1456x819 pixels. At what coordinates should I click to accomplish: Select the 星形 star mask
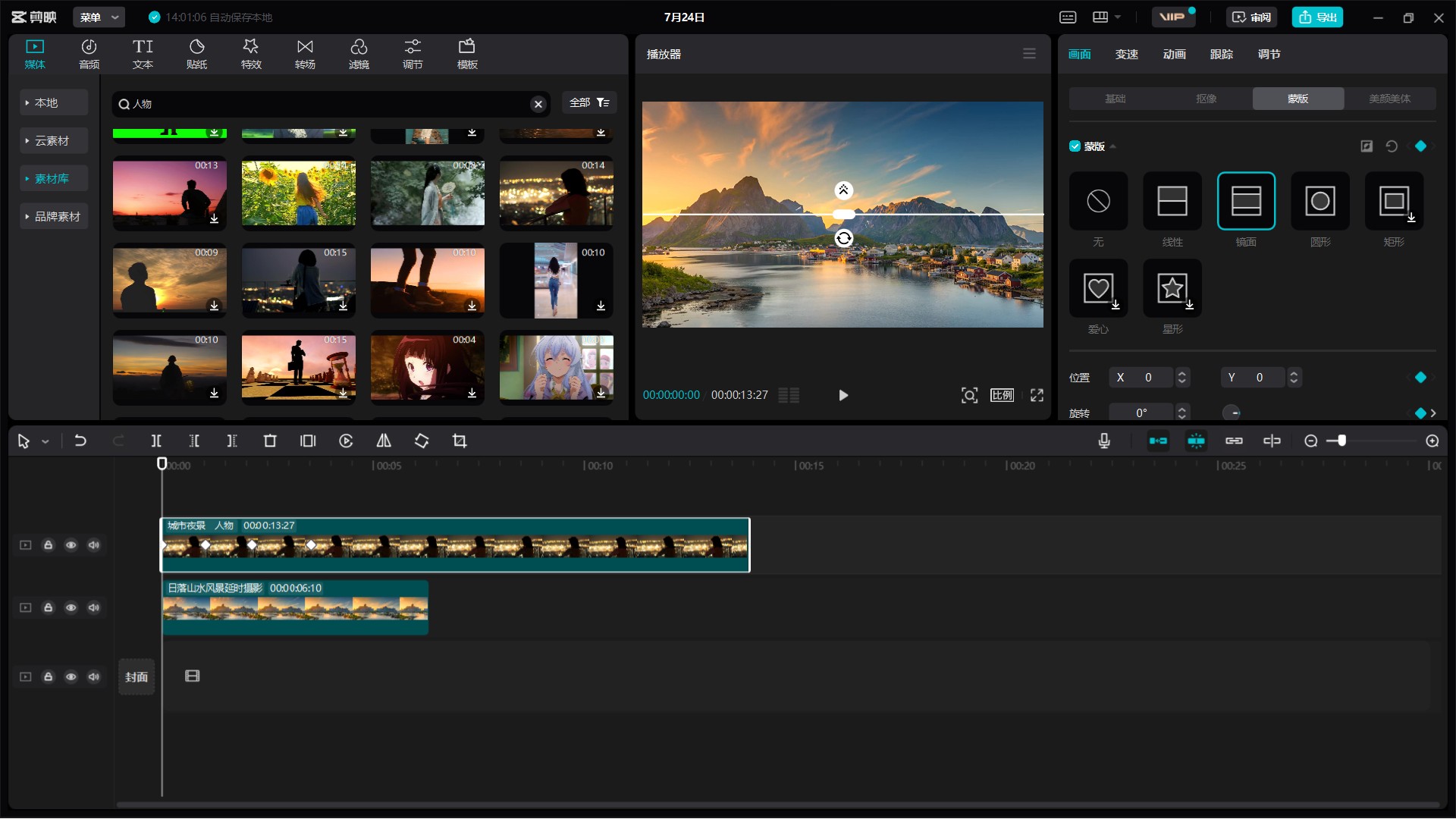[x=1172, y=288]
